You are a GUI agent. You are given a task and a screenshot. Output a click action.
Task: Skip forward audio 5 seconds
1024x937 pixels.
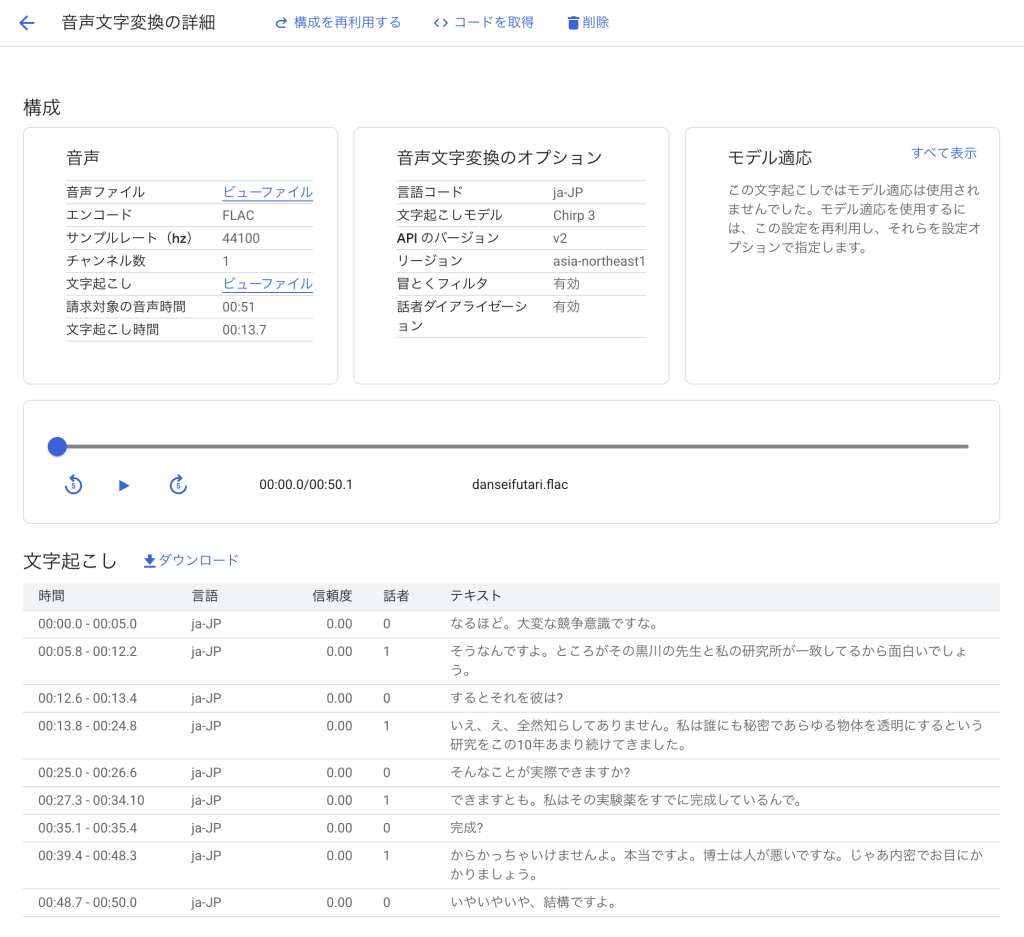coord(178,485)
